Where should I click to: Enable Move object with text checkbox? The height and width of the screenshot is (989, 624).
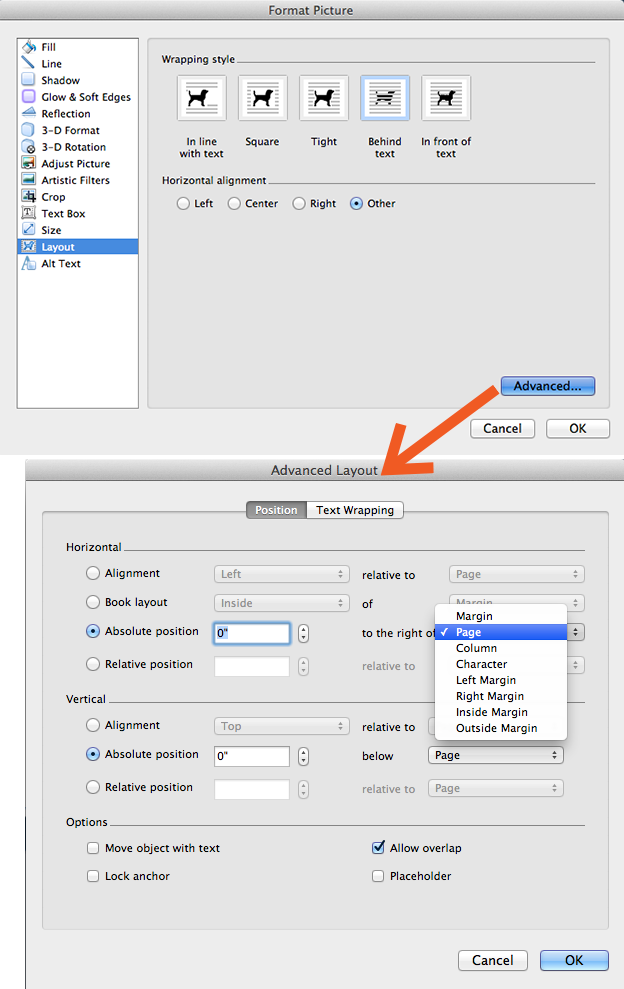click(94, 848)
